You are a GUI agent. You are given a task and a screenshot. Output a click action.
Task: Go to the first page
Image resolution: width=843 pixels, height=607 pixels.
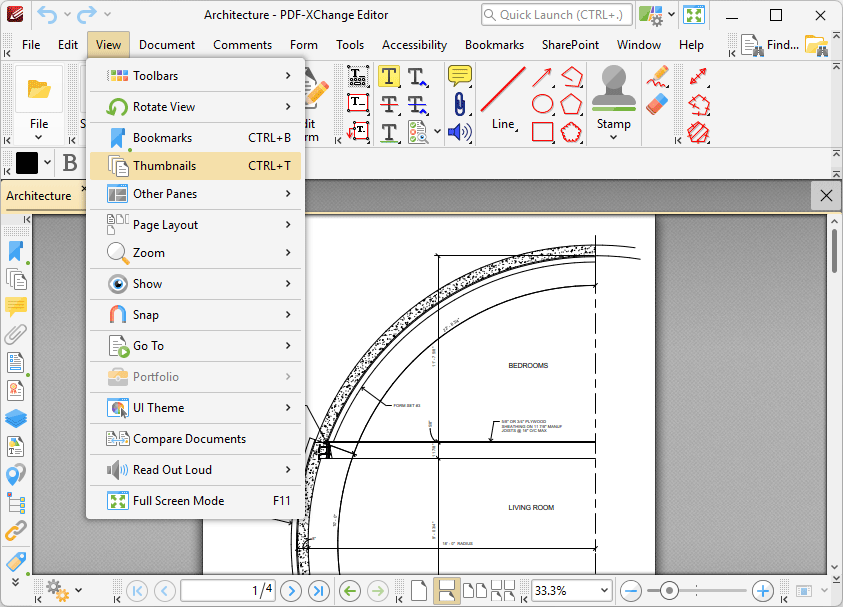pos(137,591)
